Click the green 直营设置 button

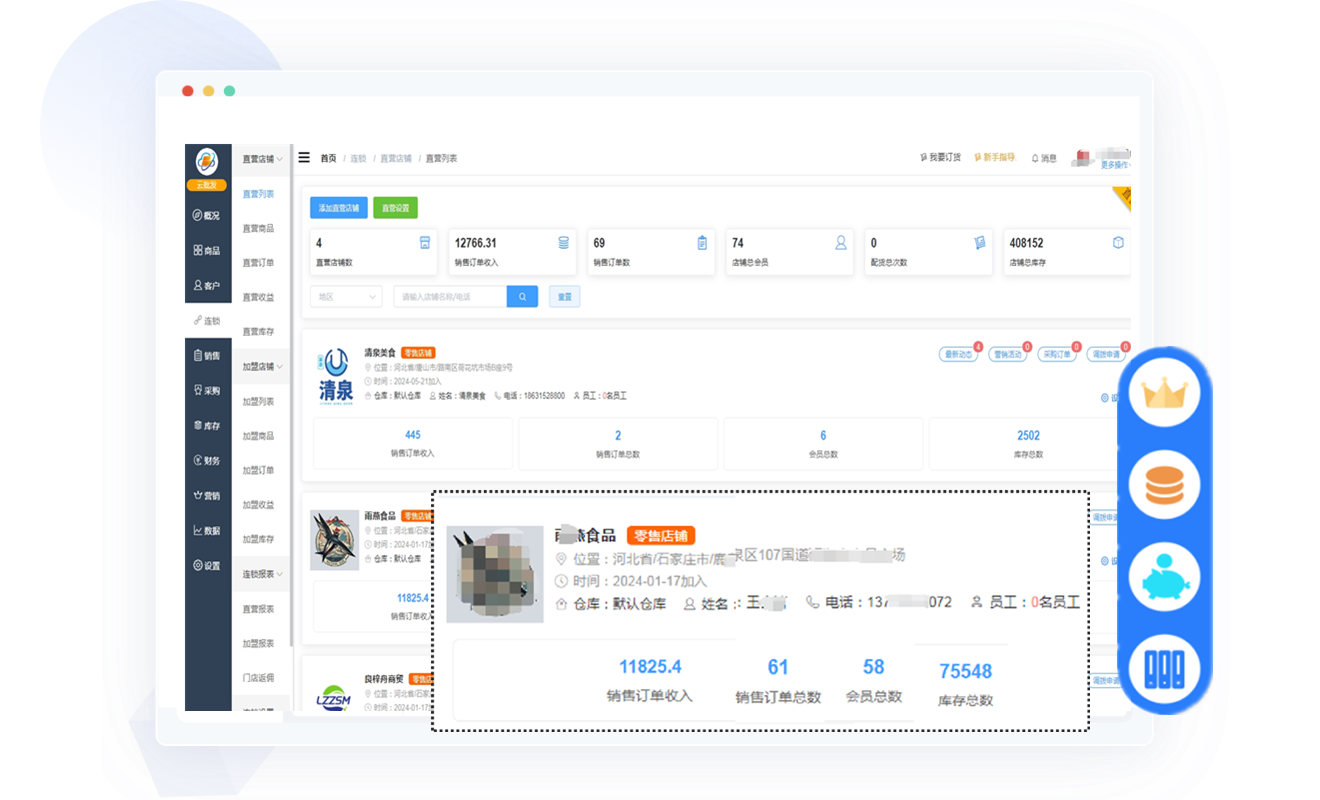(395, 208)
